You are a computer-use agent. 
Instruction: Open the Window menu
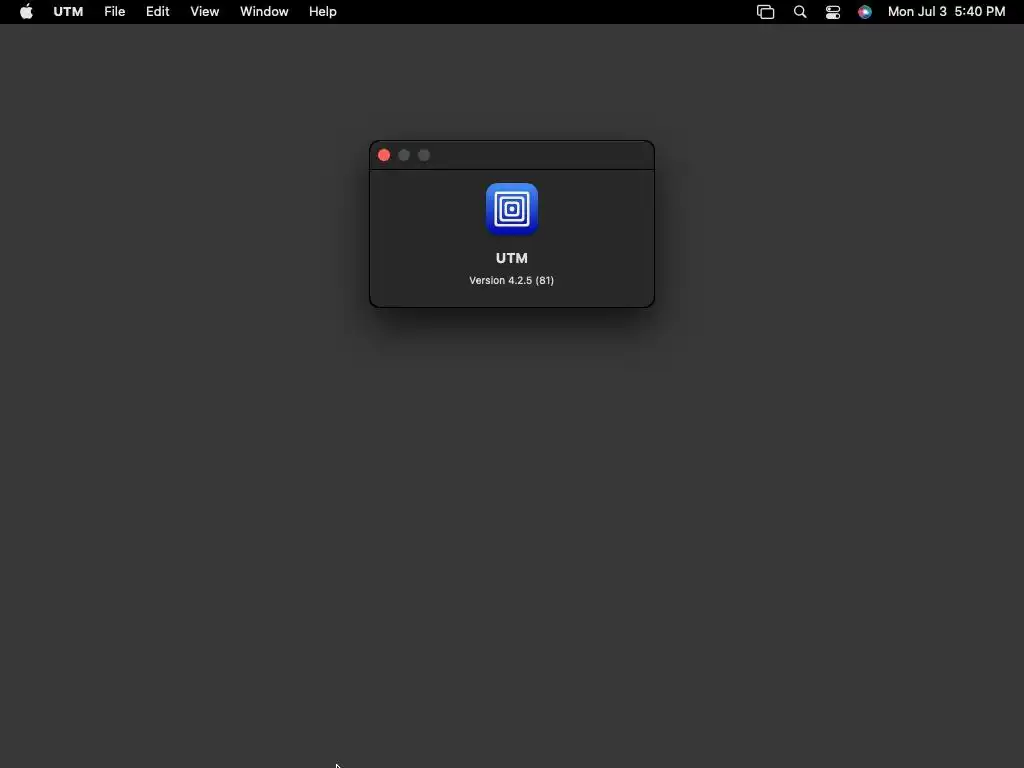[264, 12]
